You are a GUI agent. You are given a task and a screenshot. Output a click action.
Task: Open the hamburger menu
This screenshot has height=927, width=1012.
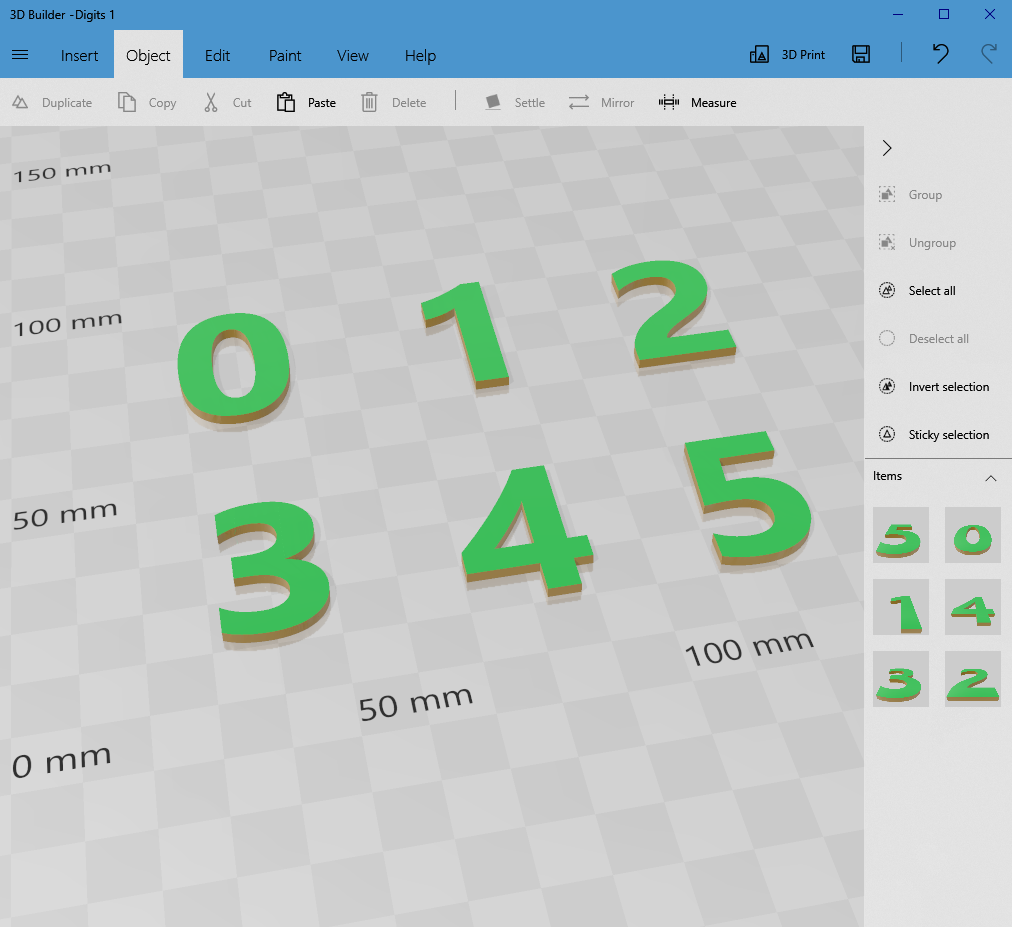pos(20,55)
